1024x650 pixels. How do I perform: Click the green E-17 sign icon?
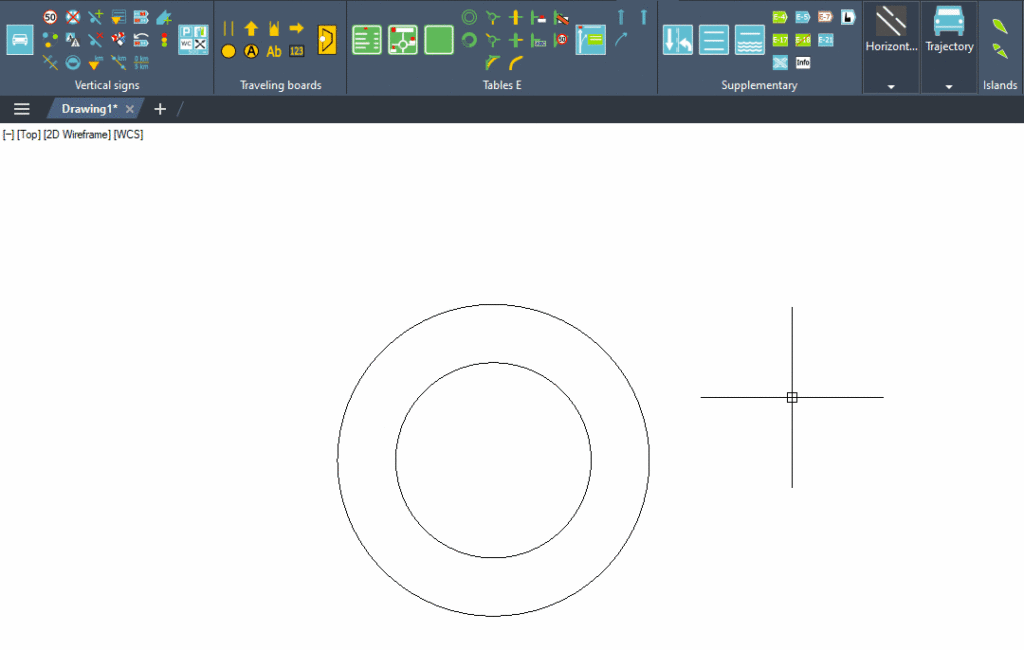[780, 40]
